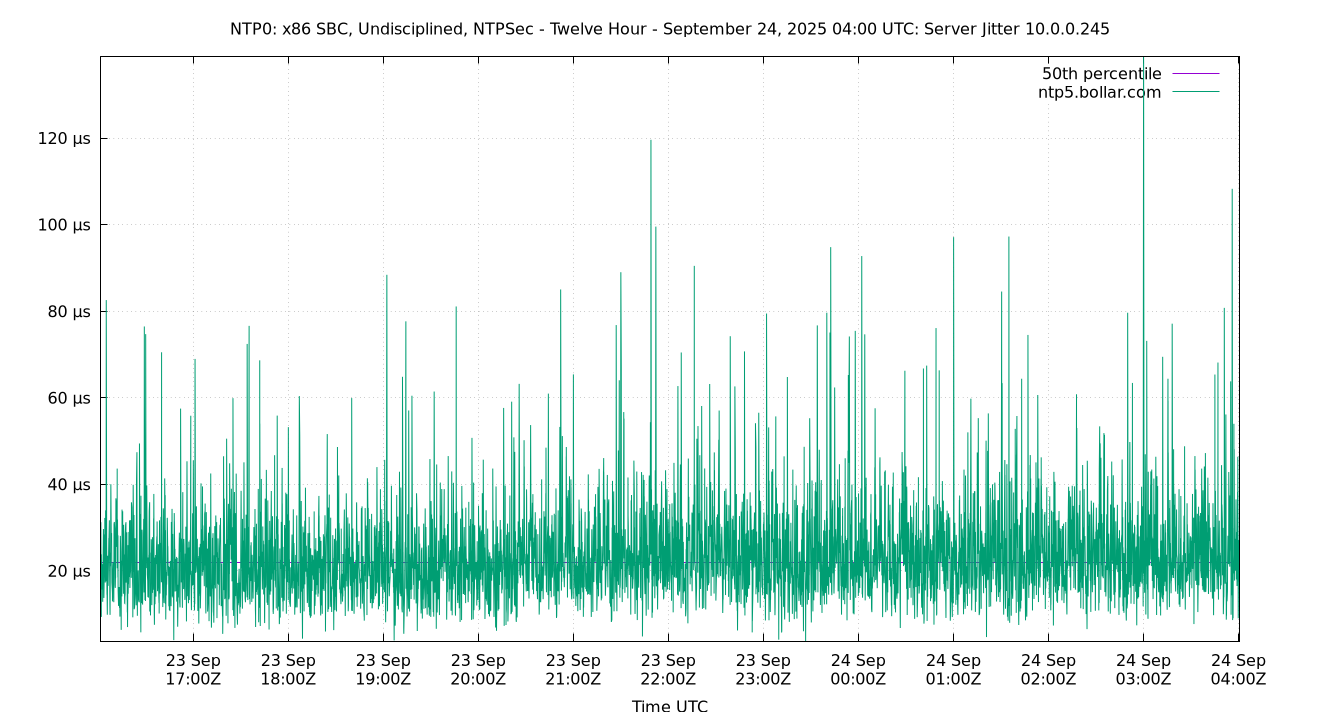Click the 80 µs y-axis label
This screenshot has width=1340, height=720.
coord(70,312)
